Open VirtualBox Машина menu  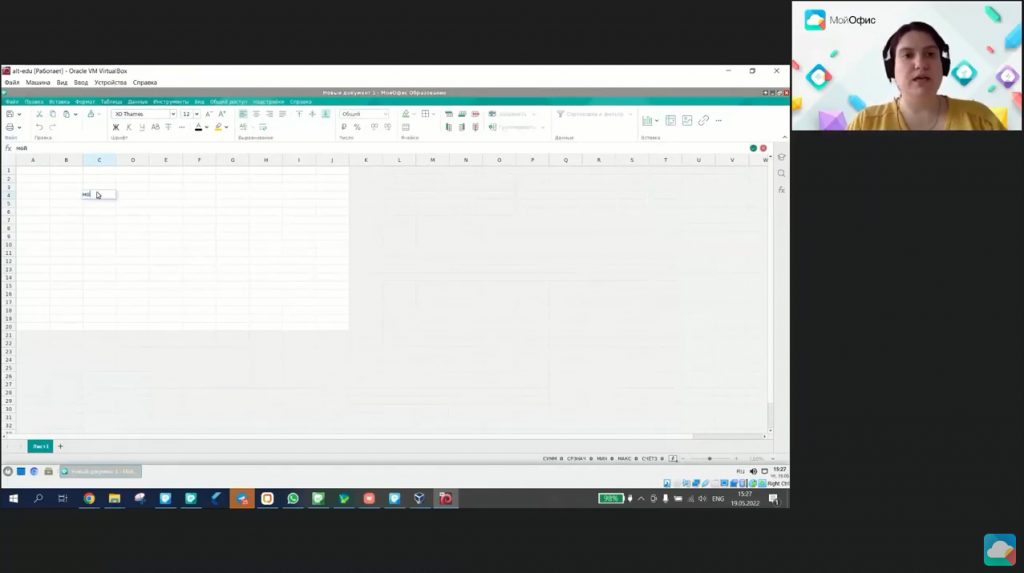tap(38, 83)
